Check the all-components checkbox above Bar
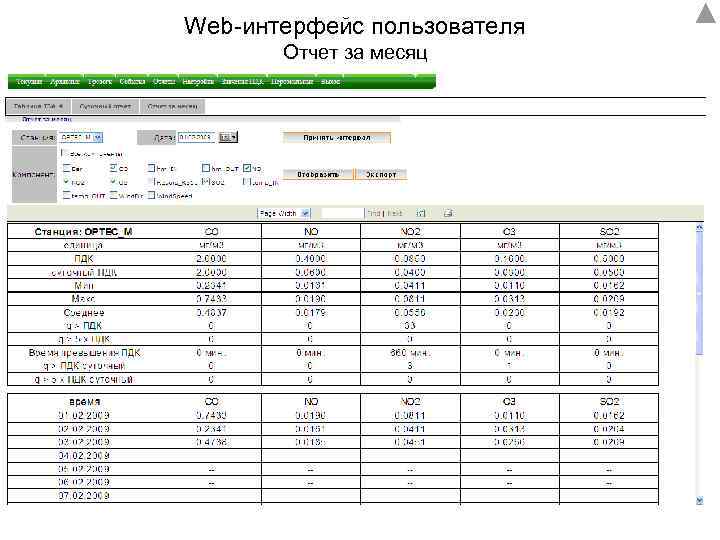 tap(64, 153)
